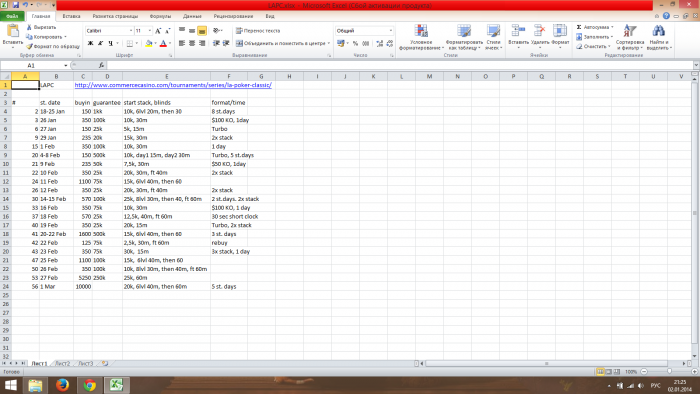
Task: Open Chrome from the Windows taskbar
Action: (90, 385)
